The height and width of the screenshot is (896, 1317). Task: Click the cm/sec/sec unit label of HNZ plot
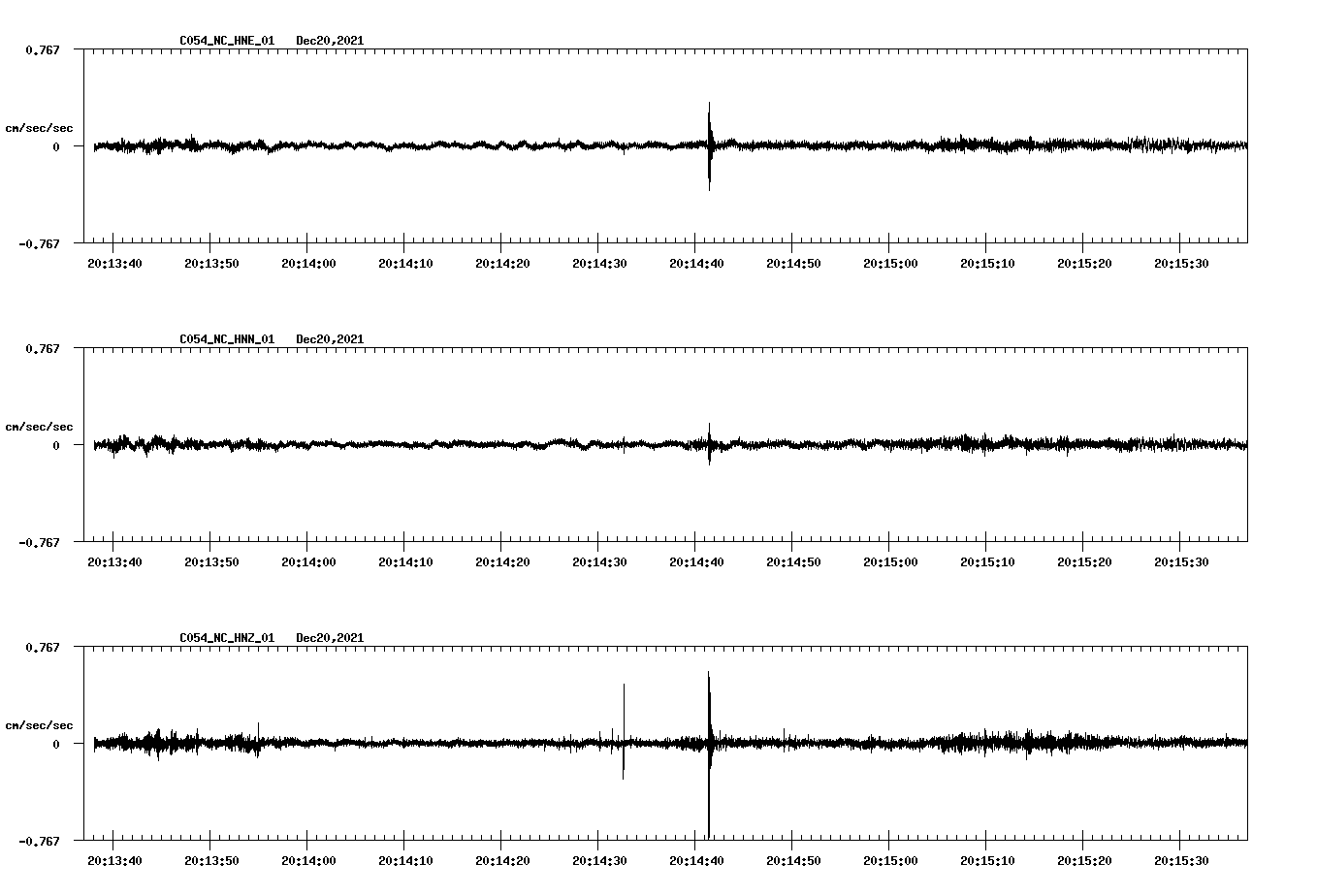point(39,725)
